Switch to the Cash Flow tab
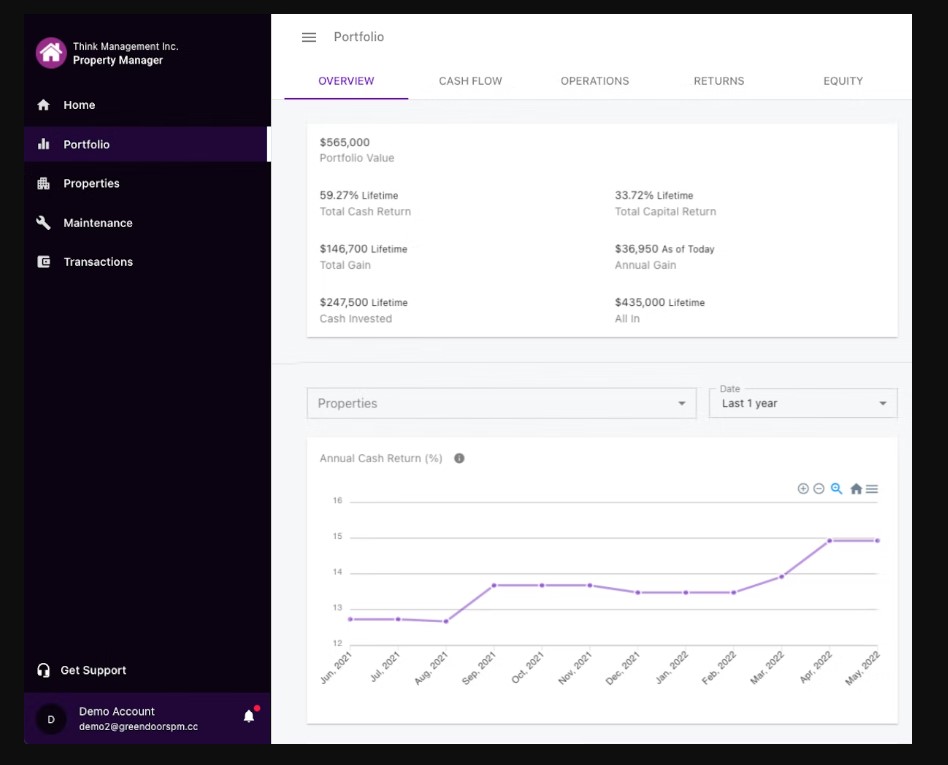948x765 pixels. point(470,81)
